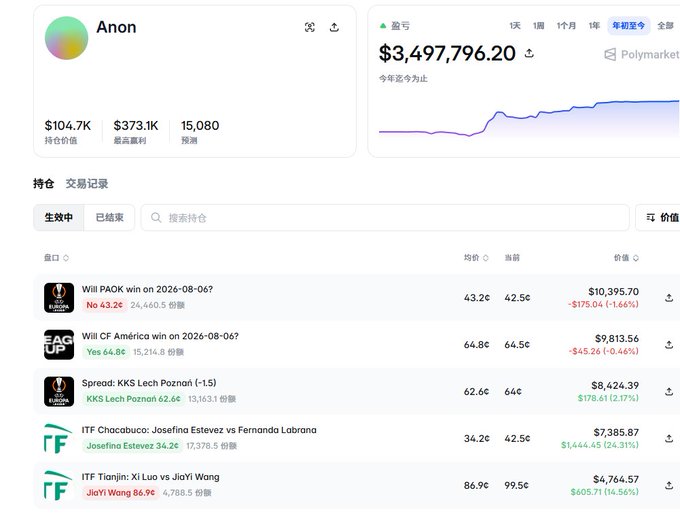Select the 1周 time range

(538, 26)
